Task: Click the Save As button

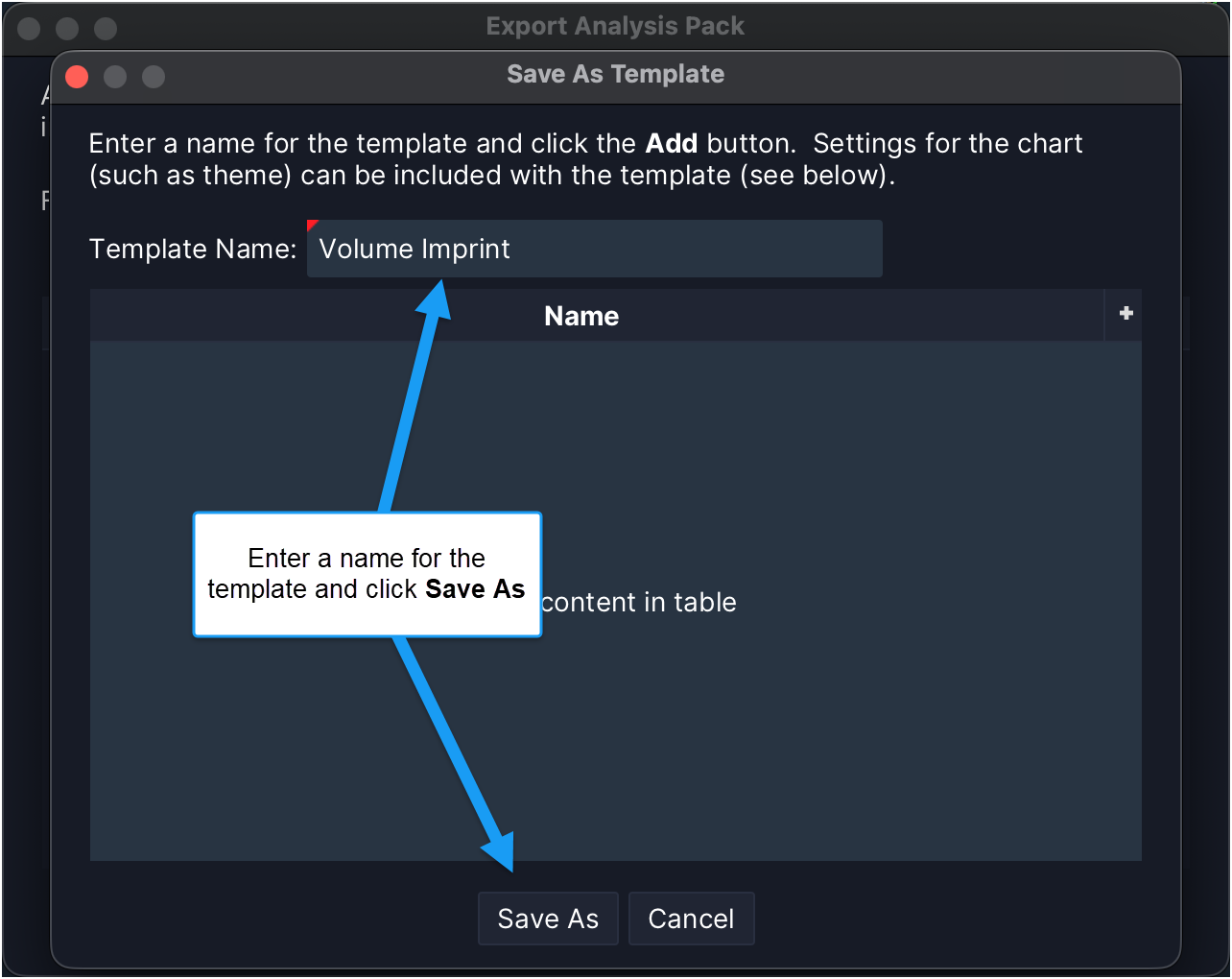Action: (548, 919)
